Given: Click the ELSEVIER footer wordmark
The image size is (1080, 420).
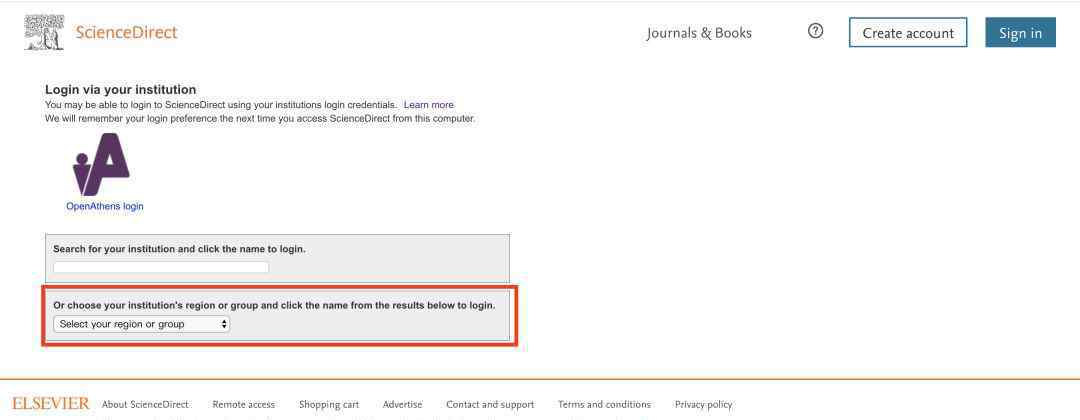Looking at the screenshot, I should point(51,403).
